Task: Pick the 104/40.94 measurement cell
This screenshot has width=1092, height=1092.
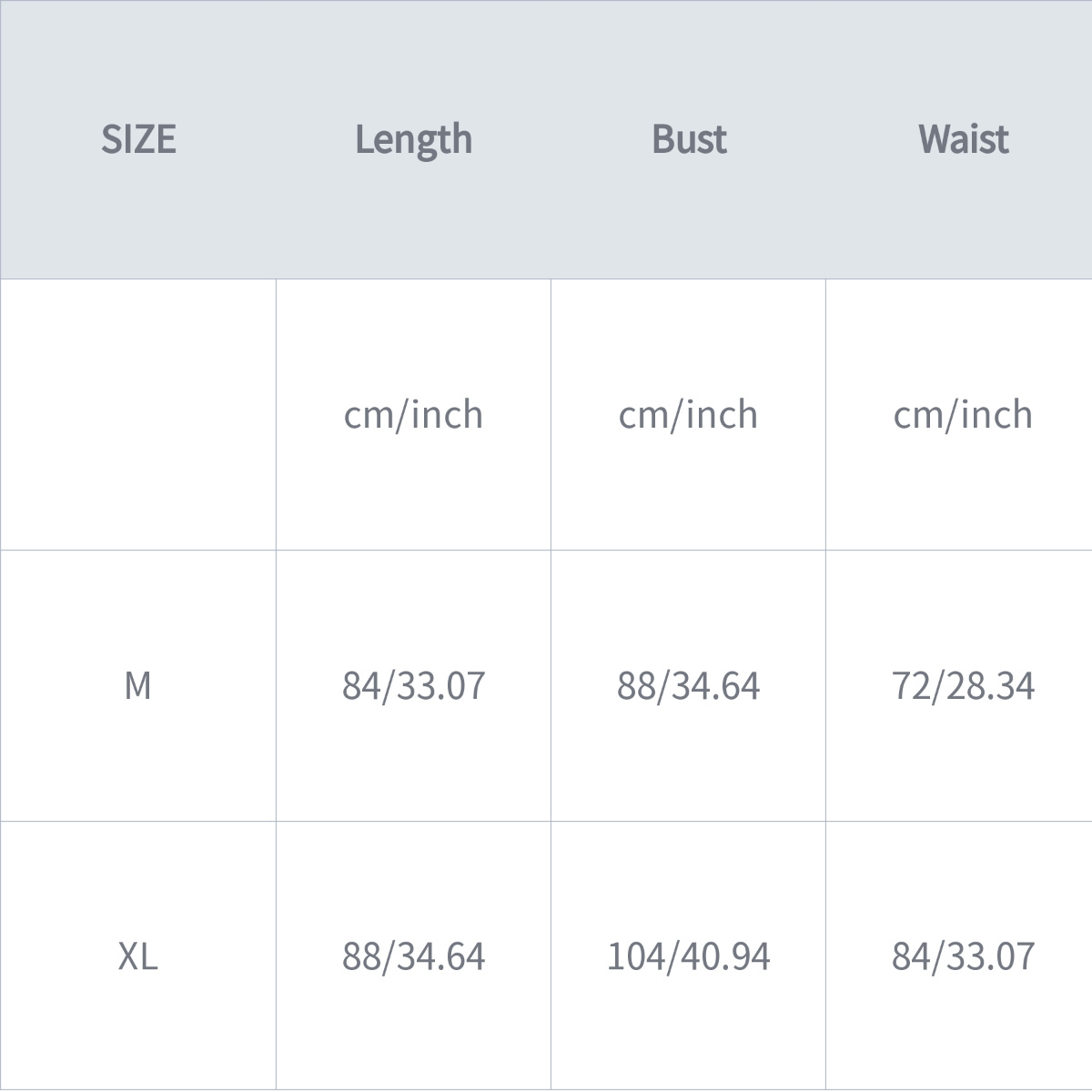Action: [688, 955]
